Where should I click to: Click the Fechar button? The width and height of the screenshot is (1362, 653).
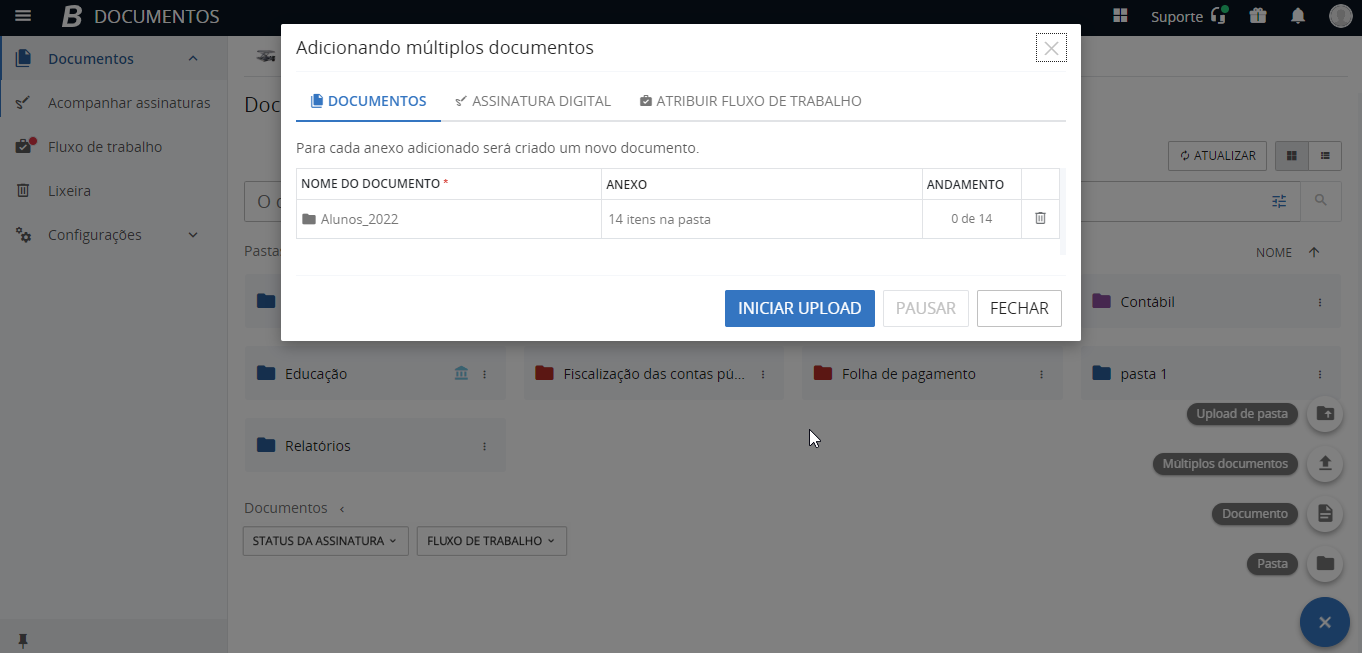point(1018,308)
